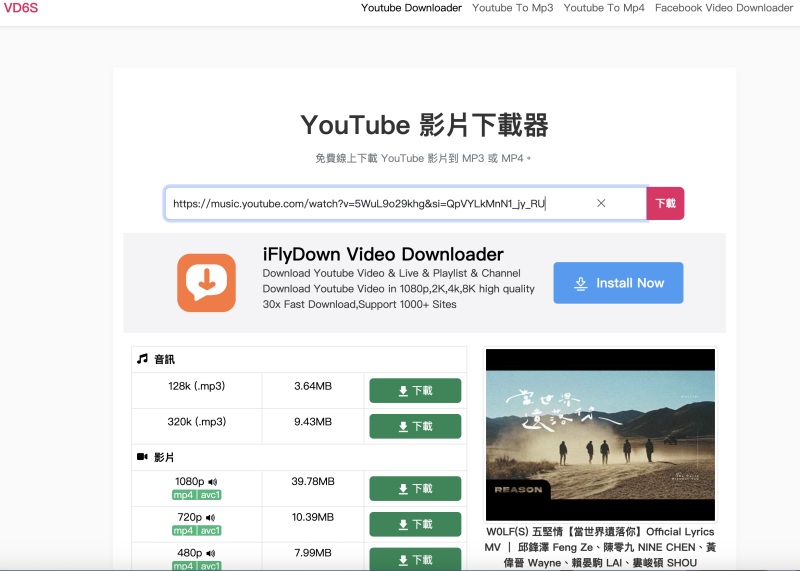Click the YouTube 影片下載器 heading

point(424,125)
